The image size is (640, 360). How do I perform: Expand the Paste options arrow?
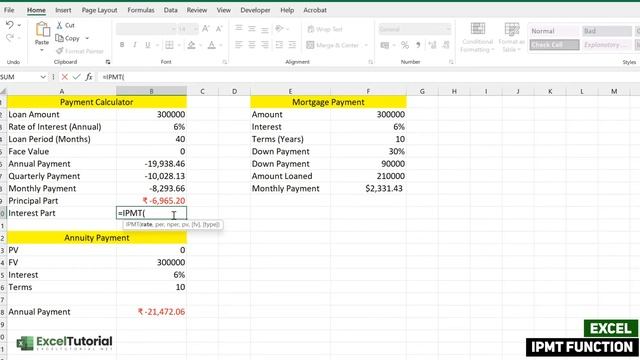(42, 50)
